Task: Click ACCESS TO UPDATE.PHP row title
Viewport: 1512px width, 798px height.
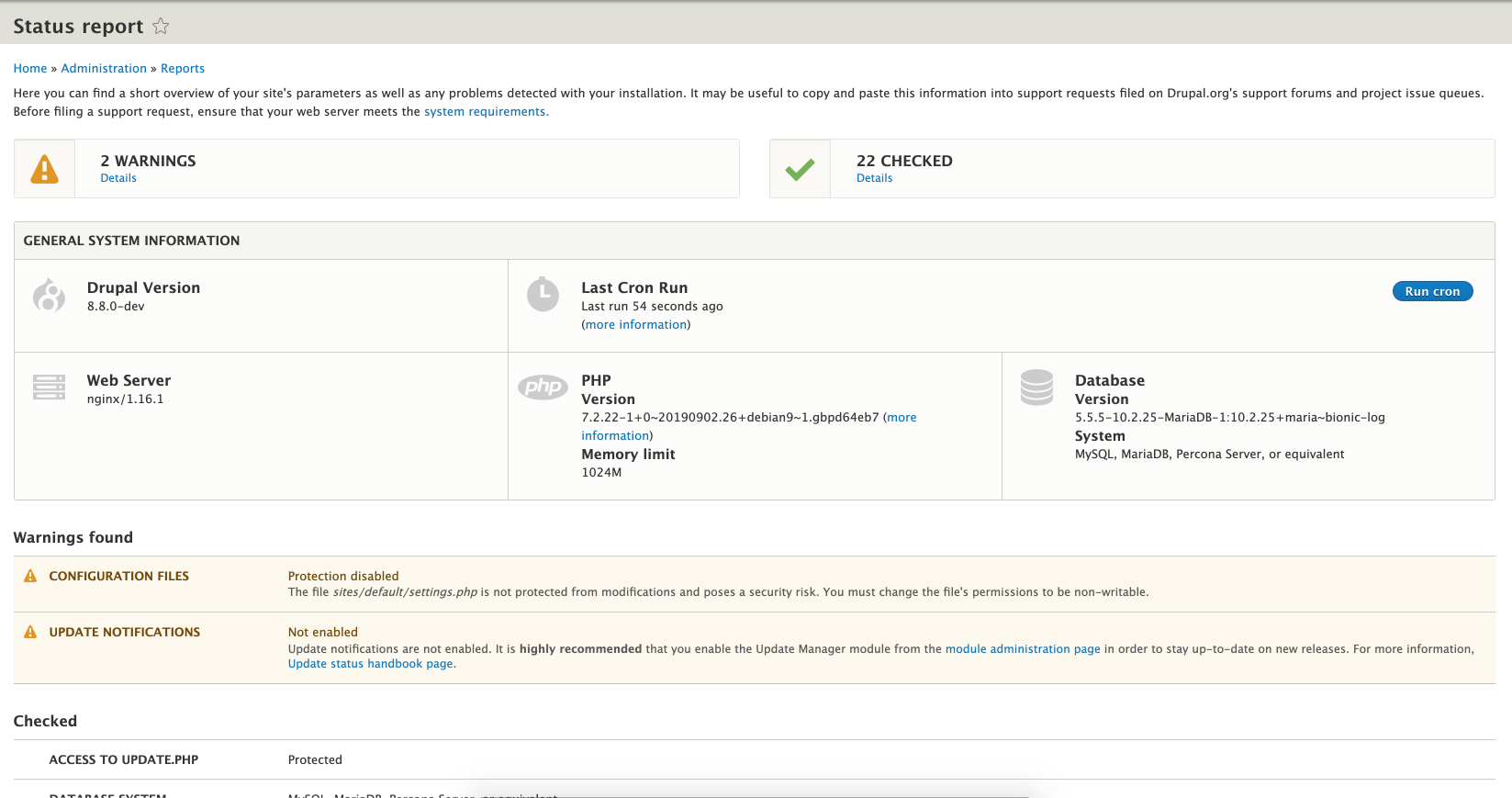Action: (x=124, y=759)
